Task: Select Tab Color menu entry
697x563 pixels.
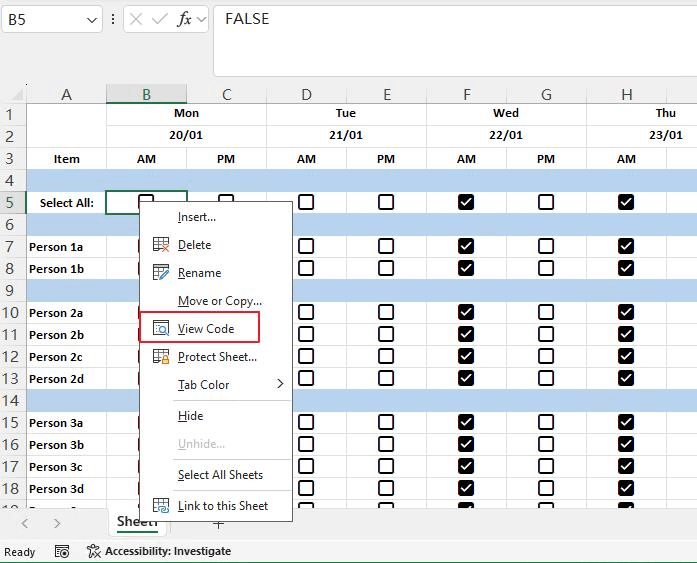Action: coord(216,385)
